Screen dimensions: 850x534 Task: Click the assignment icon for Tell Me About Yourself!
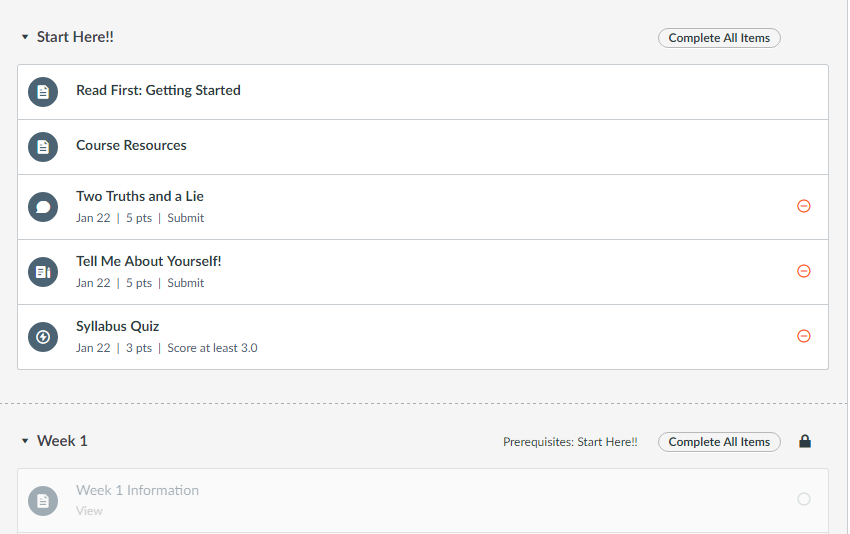pyautogui.click(x=42, y=272)
